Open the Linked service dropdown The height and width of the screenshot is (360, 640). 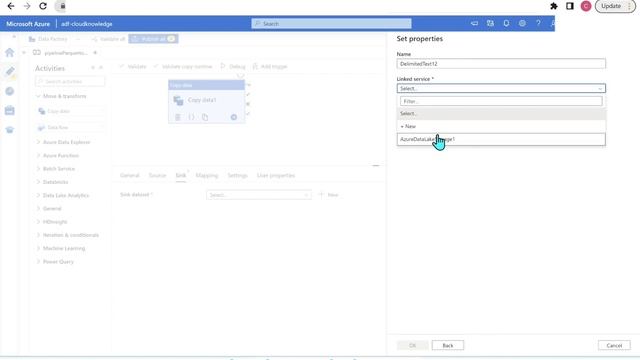pos(501,88)
